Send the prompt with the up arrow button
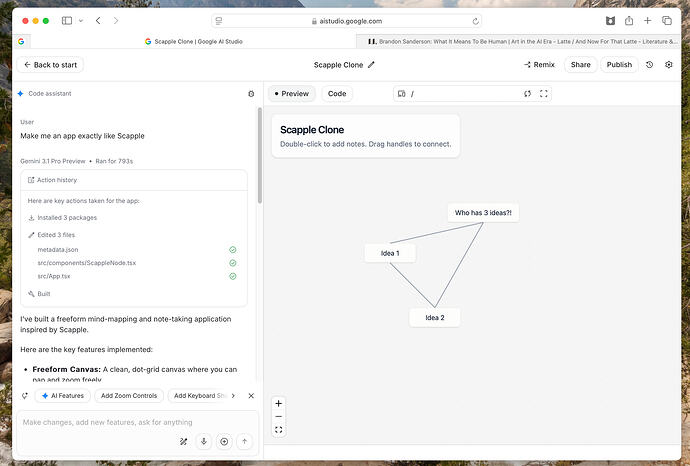Image resolution: width=690 pixels, height=466 pixels. [x=245, y=441]
